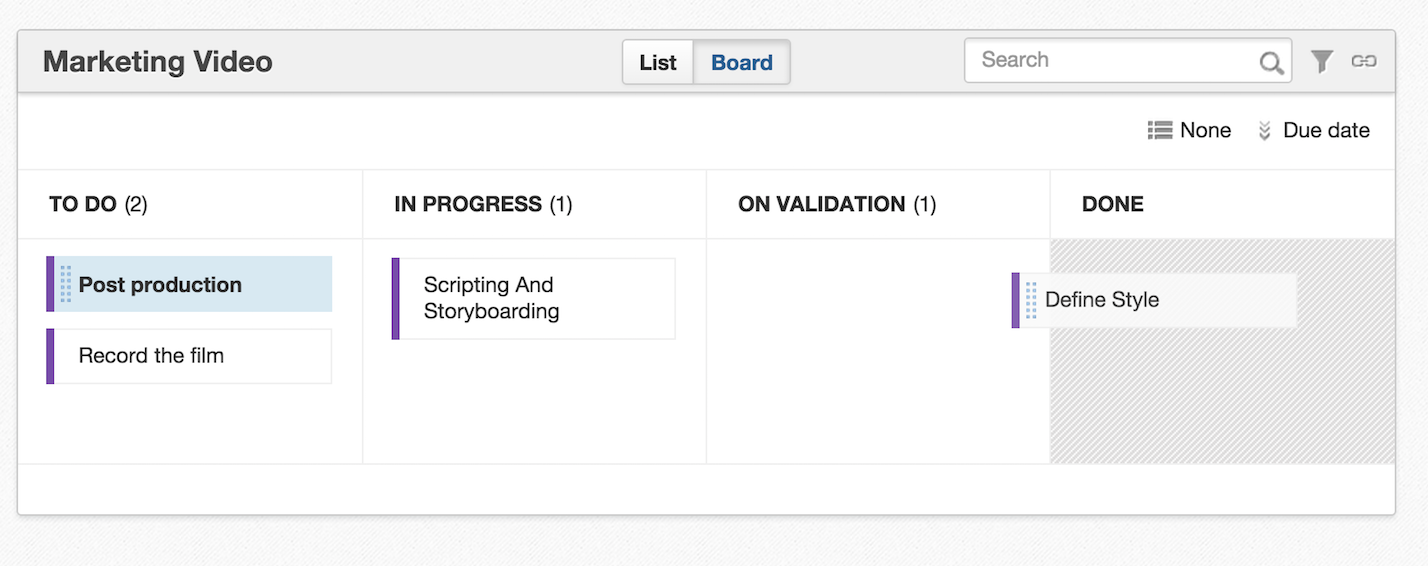Click the double-chevron sort icon
The image size is (1428, 566).
1264,130
